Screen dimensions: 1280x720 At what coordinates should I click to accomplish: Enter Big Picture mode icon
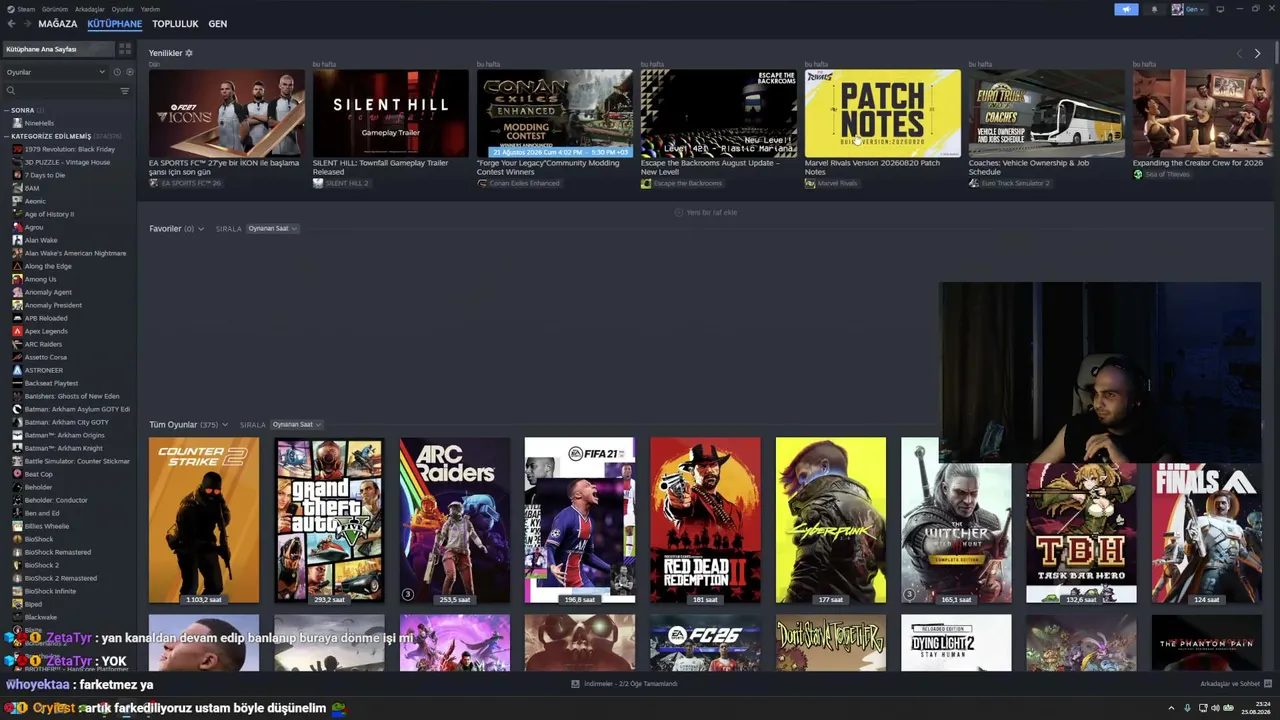1220,9
